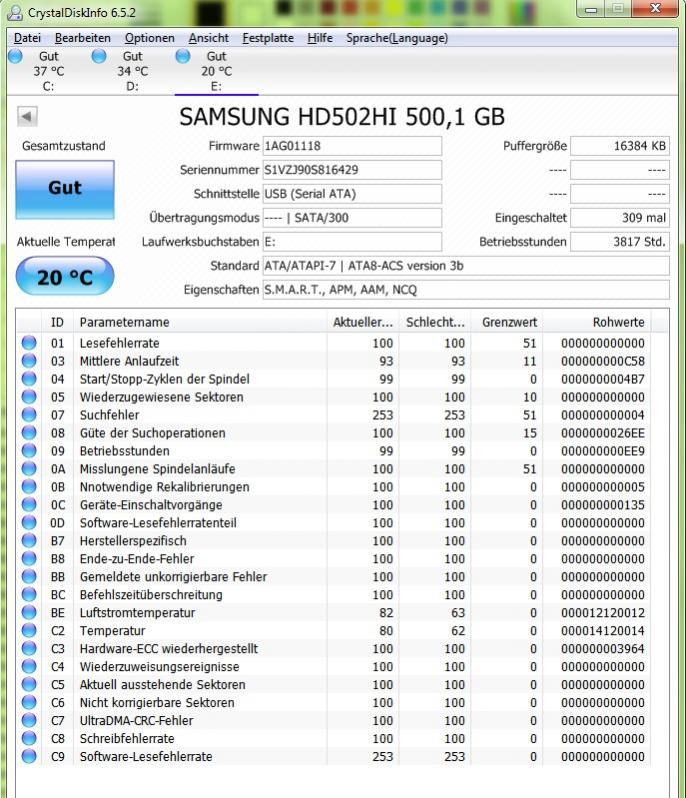Screen dimensions: 686x798
Task: Click the Eigenschaften field S.M.A.R.T., APM, AAM, NCQ
Action: coord(466,290)
